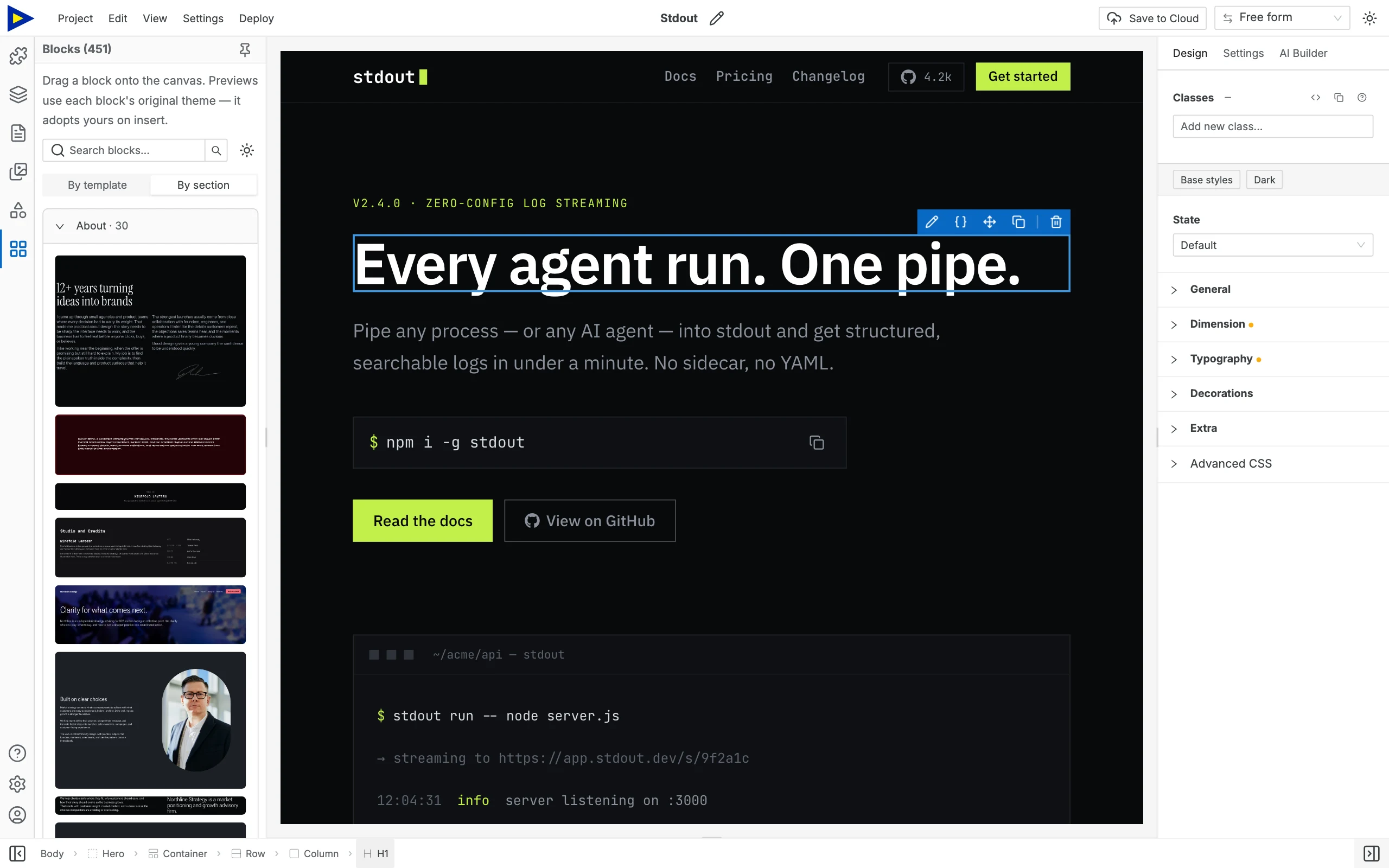The width and height of the screenshot is (1389, 868).
Task: Open the media gallery sidebar icon
Action: (18, 171)
